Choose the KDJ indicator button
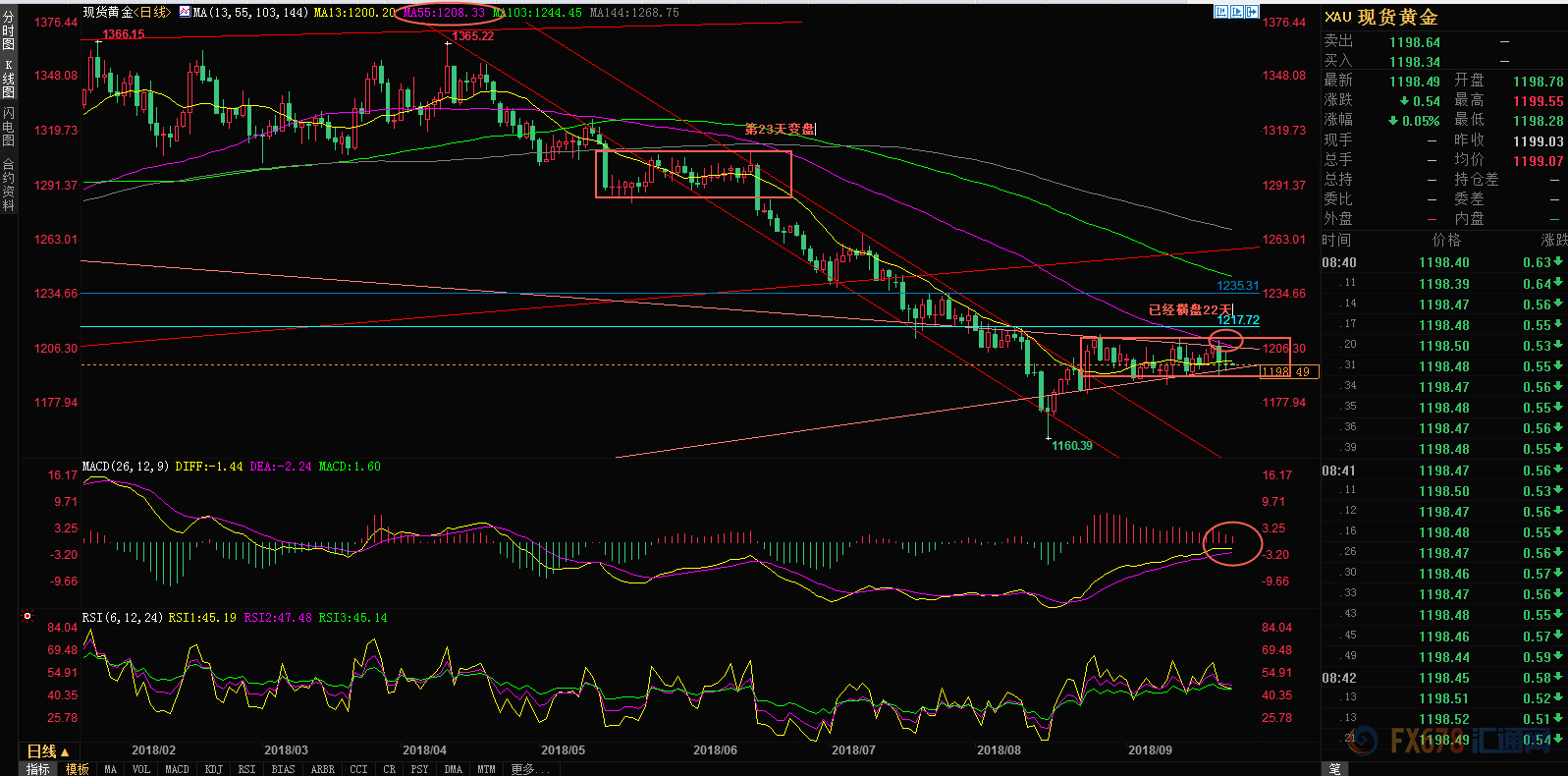This screenshot has height=776, width=1568. [214, 769]
